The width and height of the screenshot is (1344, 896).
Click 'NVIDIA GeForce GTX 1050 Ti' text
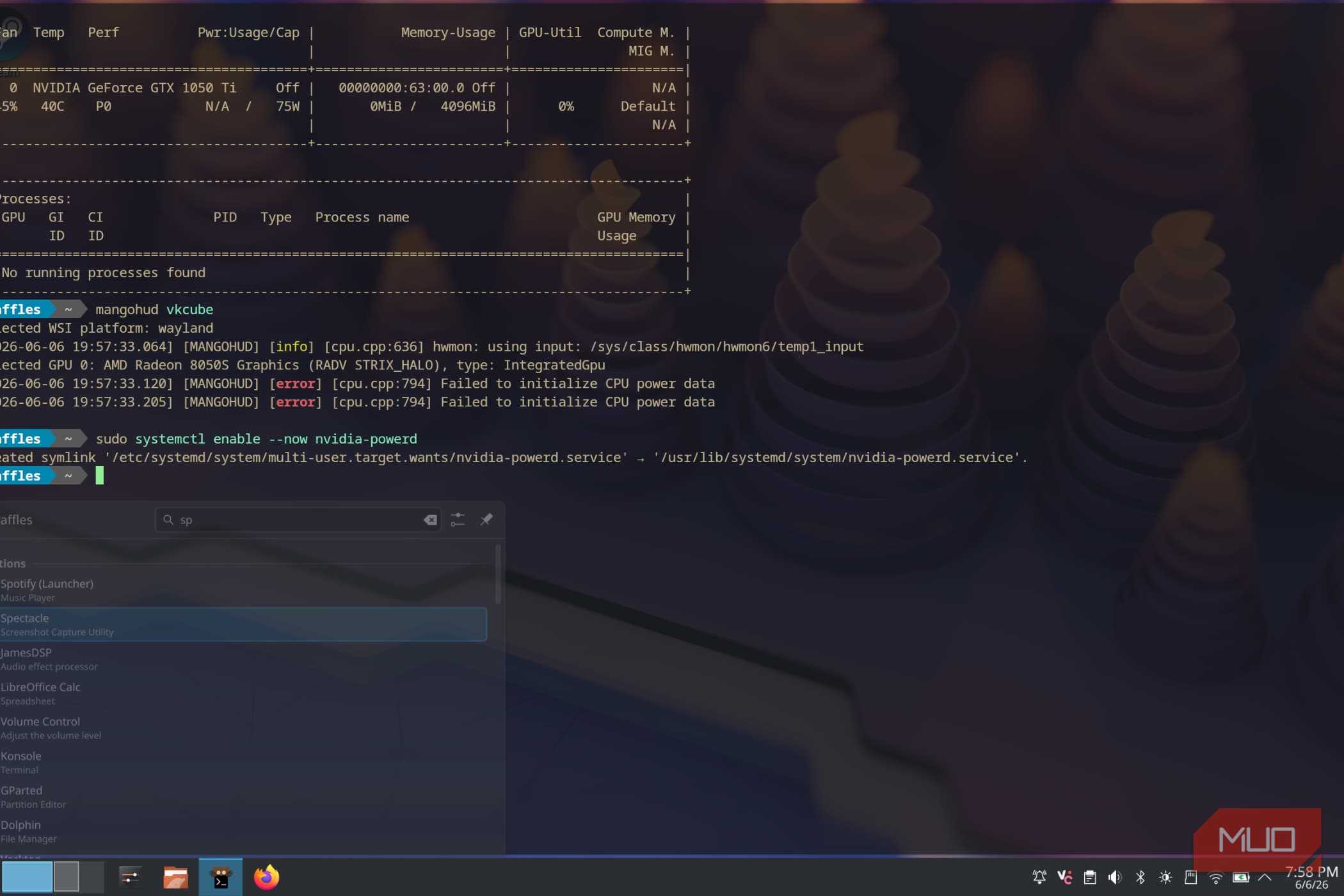click(x=134, y=88)
